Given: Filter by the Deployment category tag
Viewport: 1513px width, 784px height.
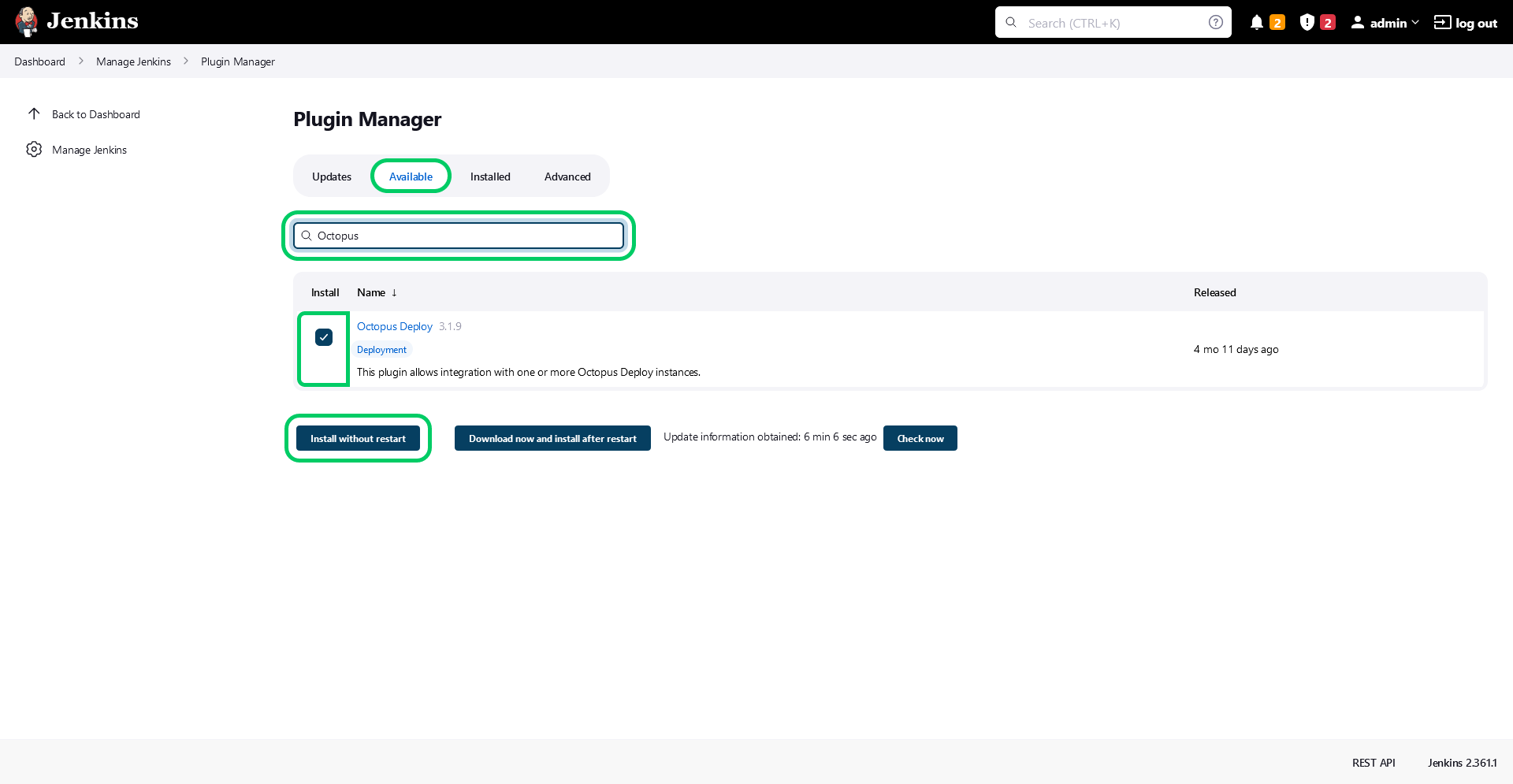Looking at the screenshot, I should [381, 350].
